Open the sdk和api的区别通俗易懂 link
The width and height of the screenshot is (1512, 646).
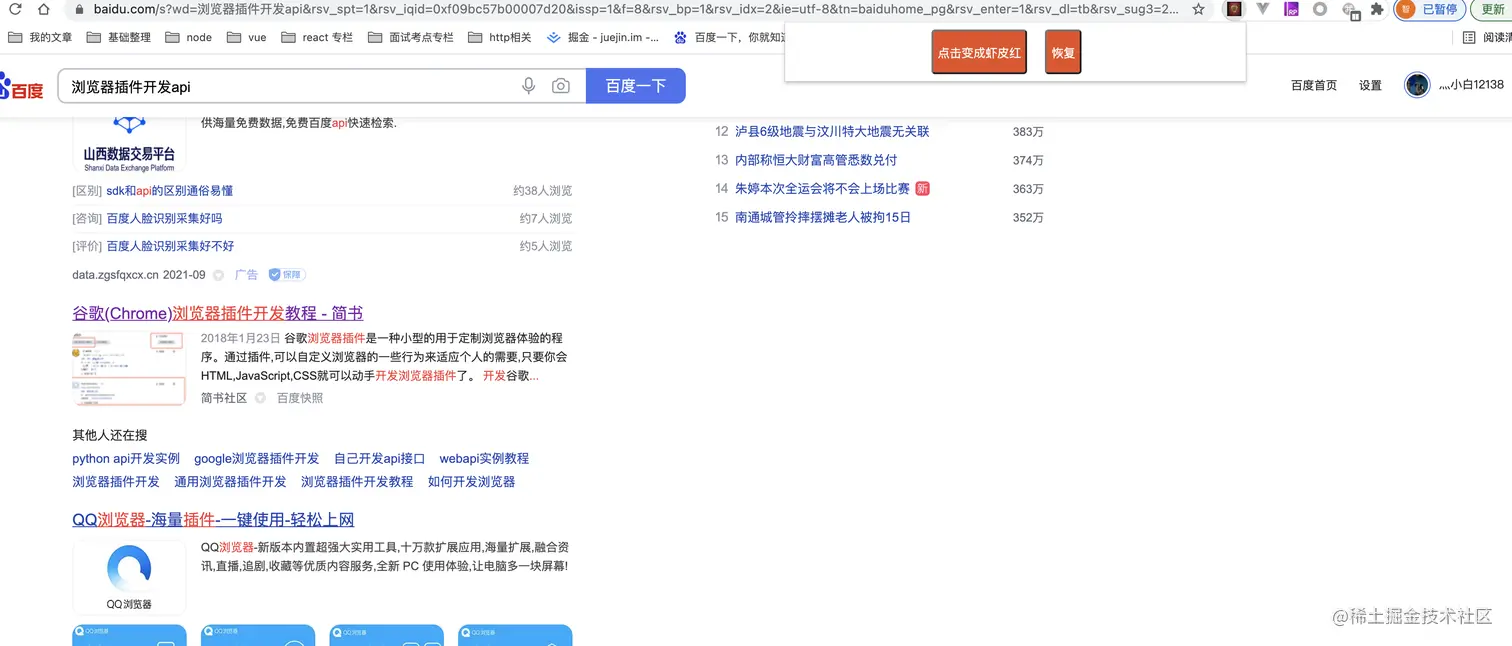170,190
